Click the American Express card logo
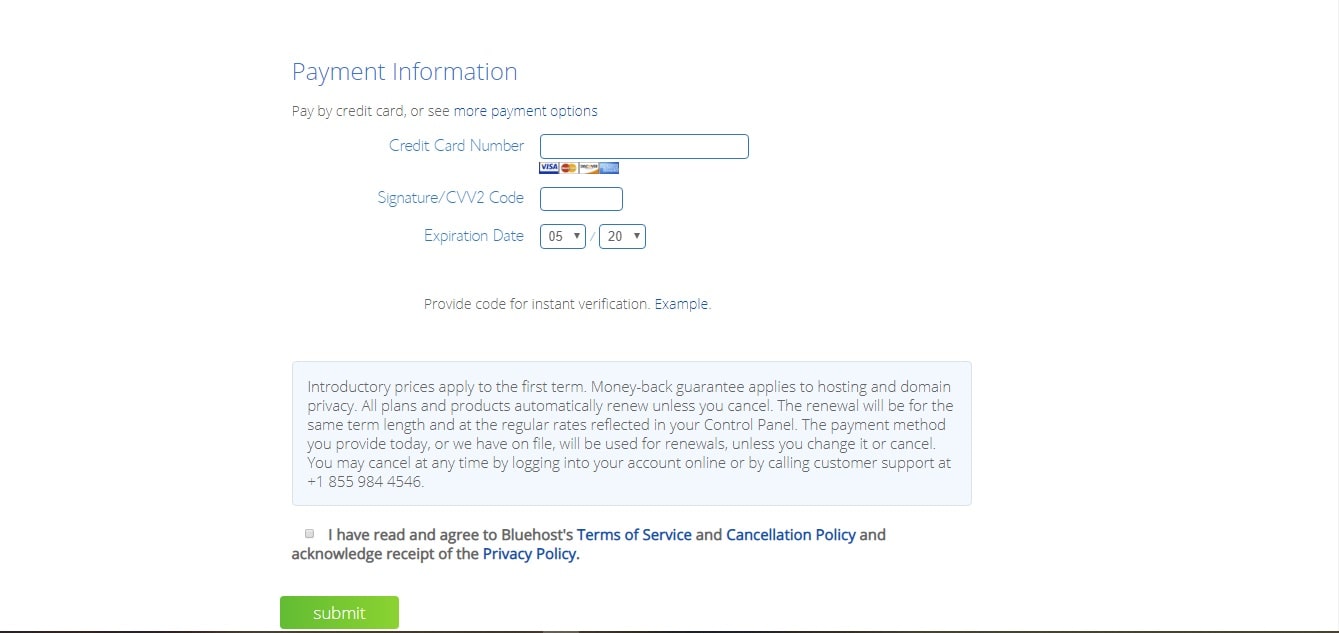This screenshot has height=633, width=1339. coord(610,168)
